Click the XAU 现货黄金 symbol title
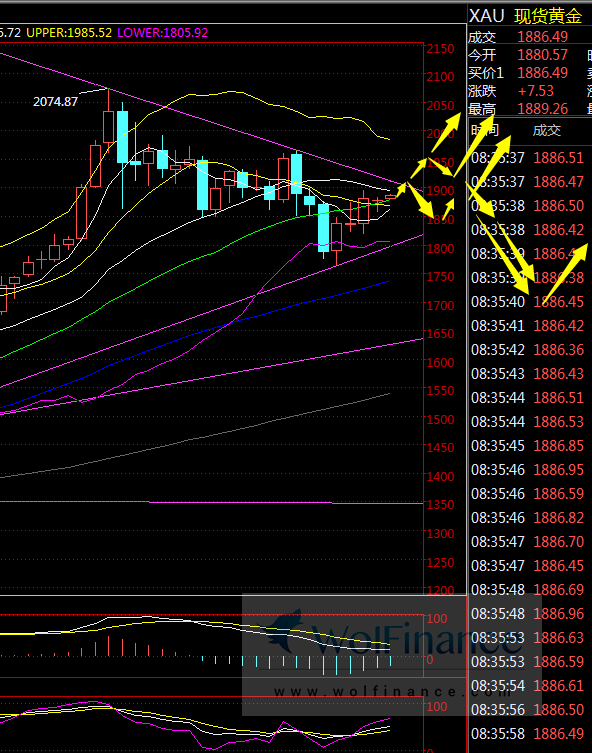592x753 pixels. pos(525,16)
